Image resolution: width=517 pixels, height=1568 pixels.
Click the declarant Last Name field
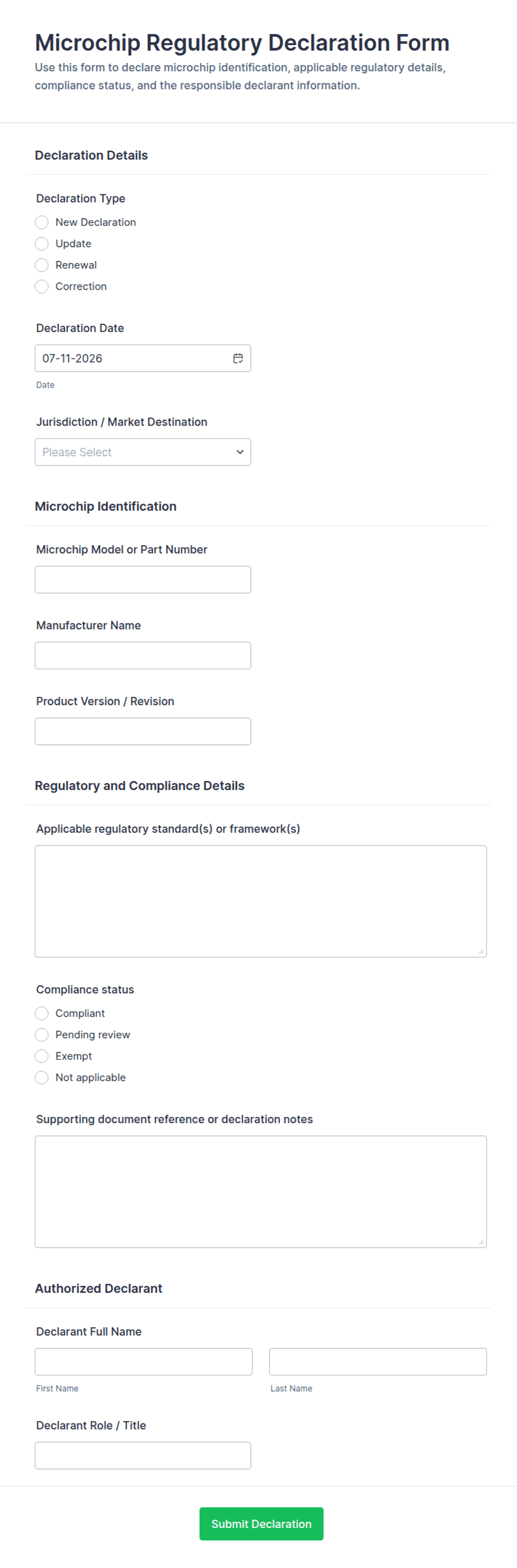(377, 1362)
